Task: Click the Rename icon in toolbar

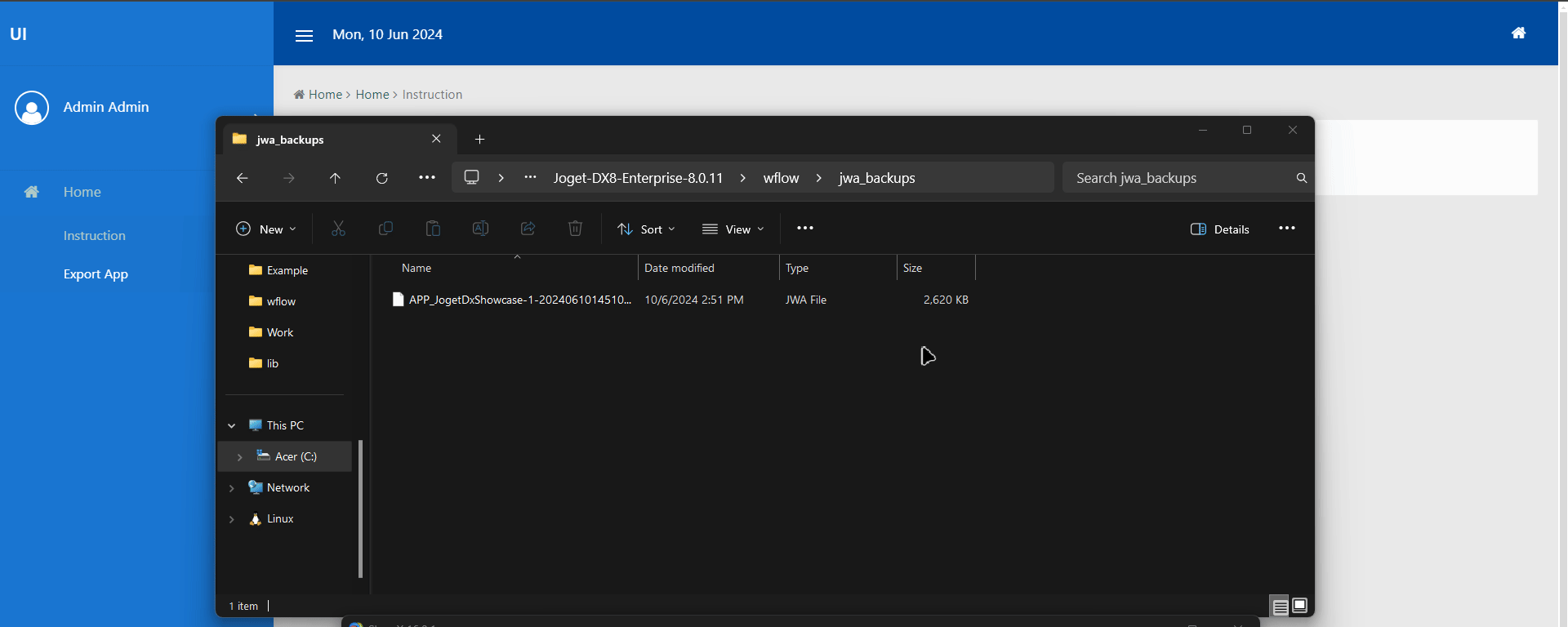Action: pyautogui.click(x=480, y=229)
